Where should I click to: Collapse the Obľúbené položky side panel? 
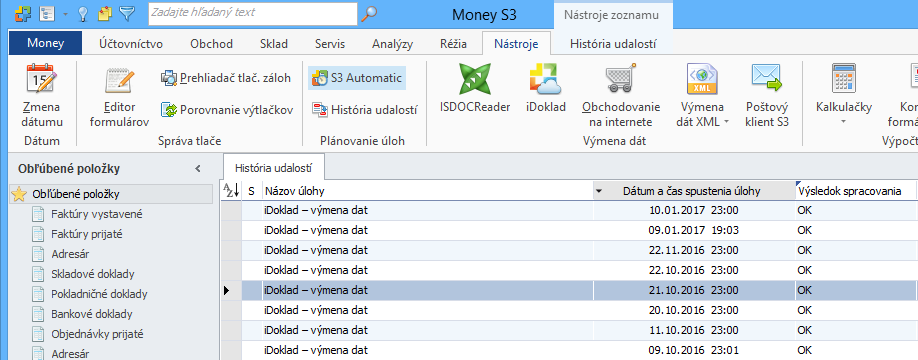[198, 169]
